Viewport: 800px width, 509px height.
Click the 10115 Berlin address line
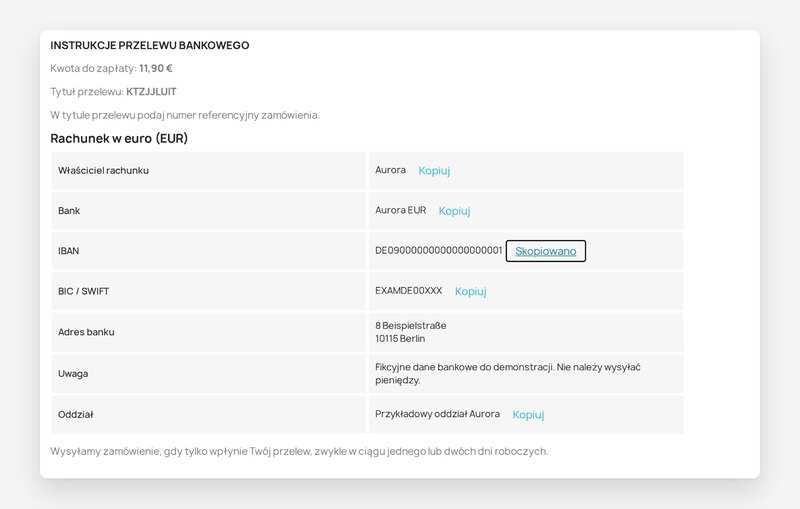tap(400, 339)
